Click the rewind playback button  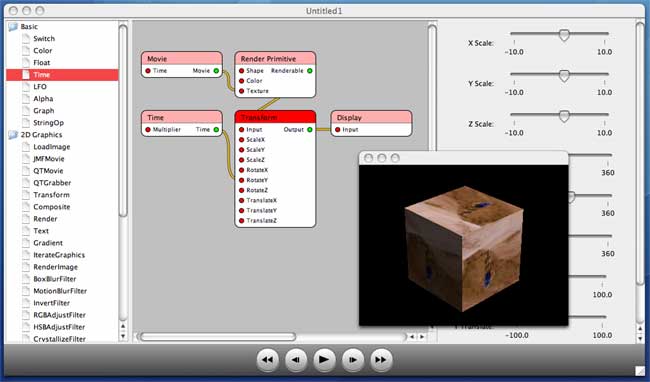pos(267,360)
